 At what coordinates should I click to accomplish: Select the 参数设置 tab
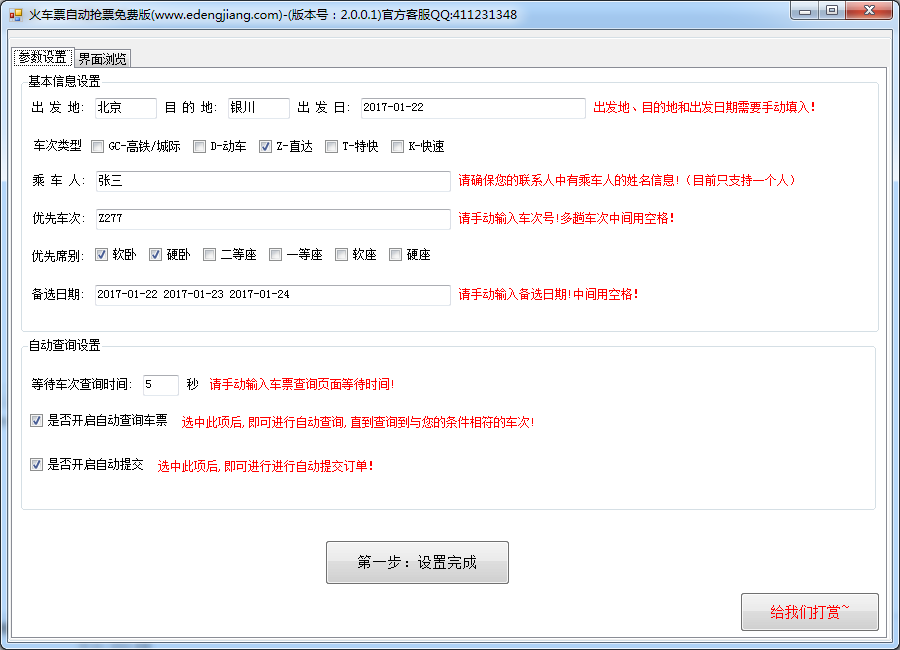pyautogui.click(x=42, y=57)
